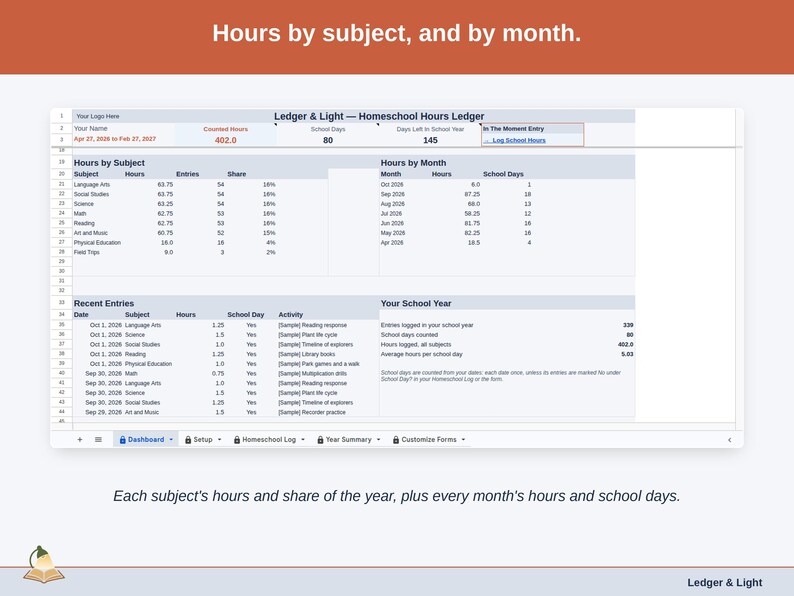Open the Setup tab dropdown arrow
This screenshot has height=596, width=794.
219,440
